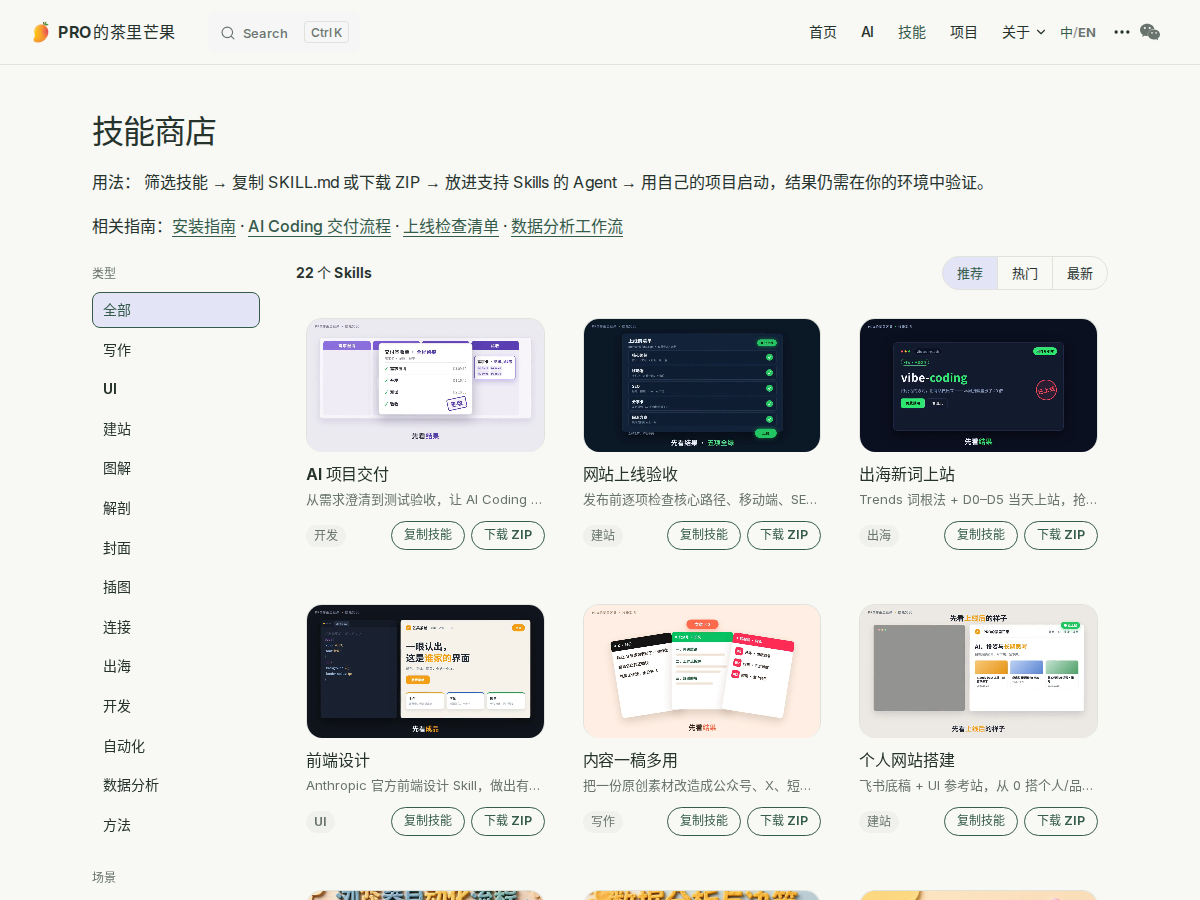Click the 个人网站搭建 card title
1200x900 pixels.
point(907,760)
